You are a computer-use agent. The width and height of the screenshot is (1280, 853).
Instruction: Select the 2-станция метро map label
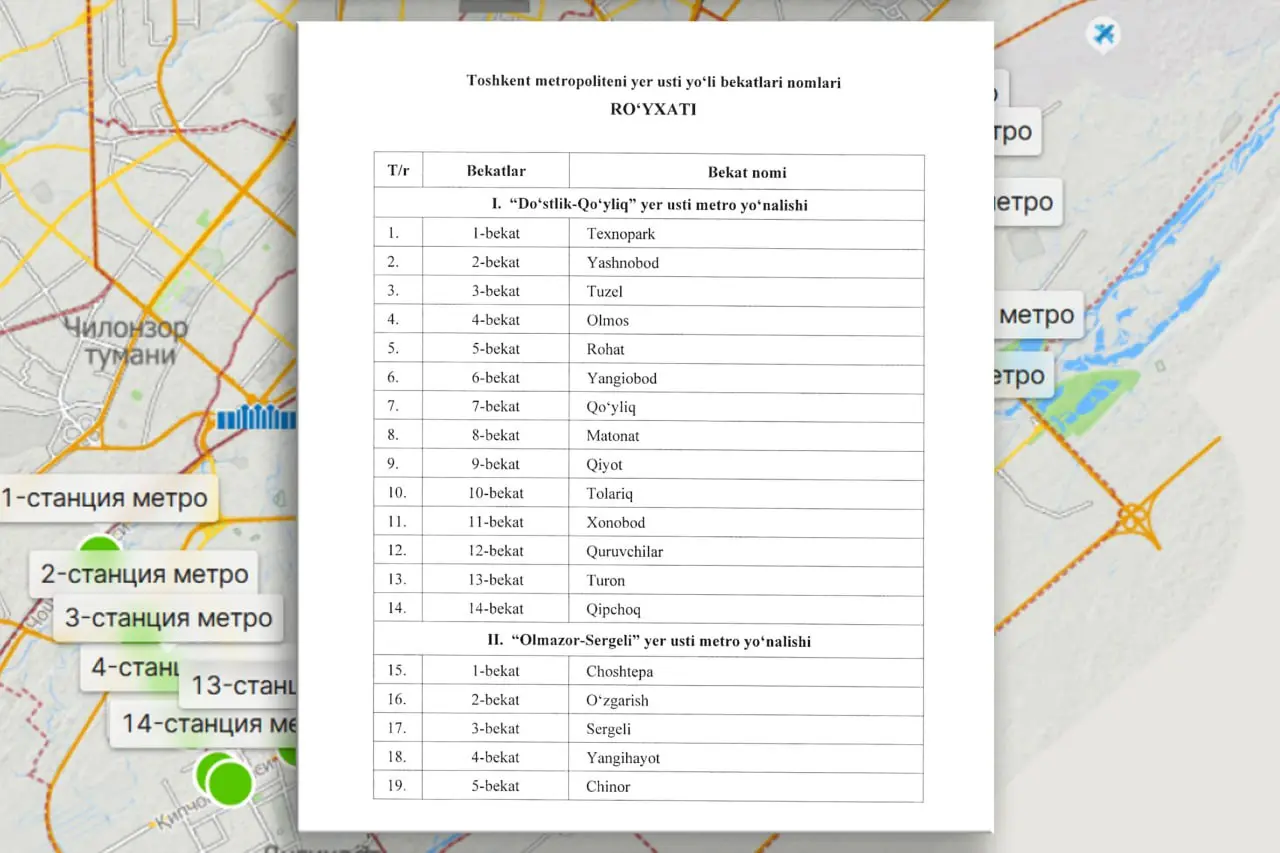click(144, 574)
